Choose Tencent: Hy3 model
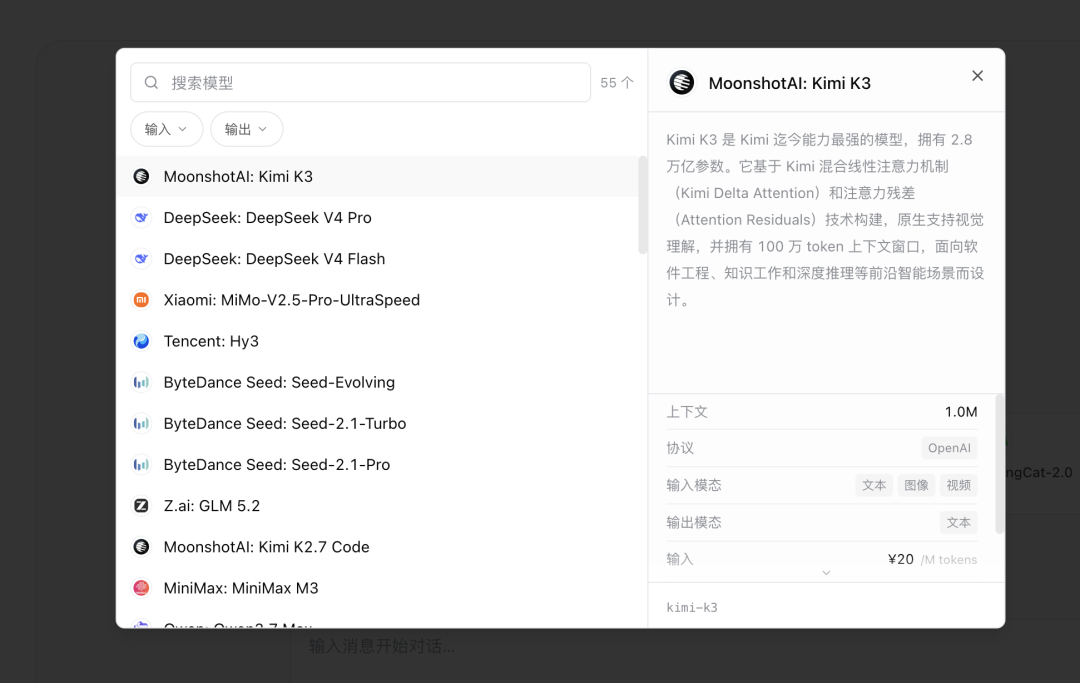 (377, 342)
